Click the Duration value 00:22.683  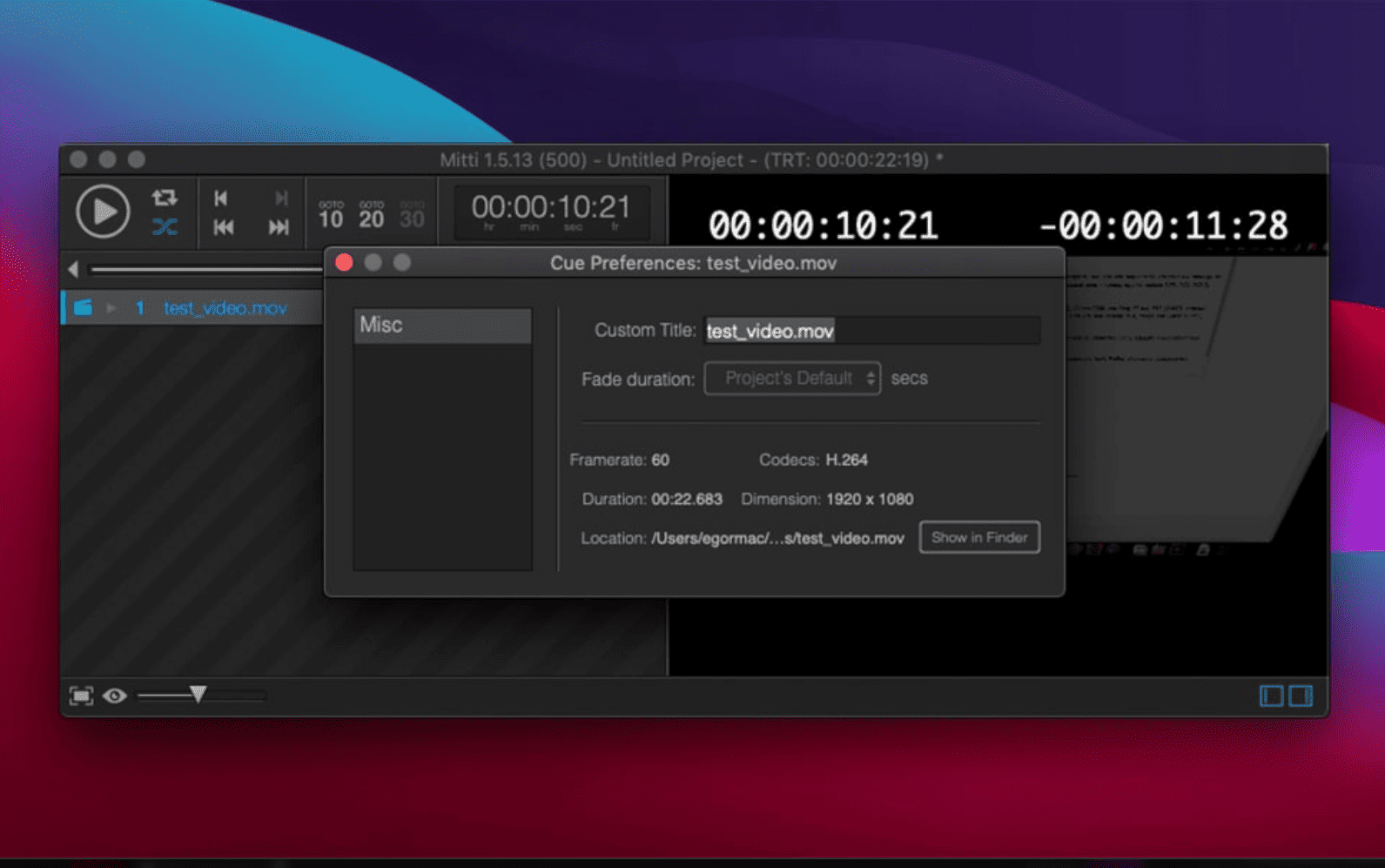(687, 499)
